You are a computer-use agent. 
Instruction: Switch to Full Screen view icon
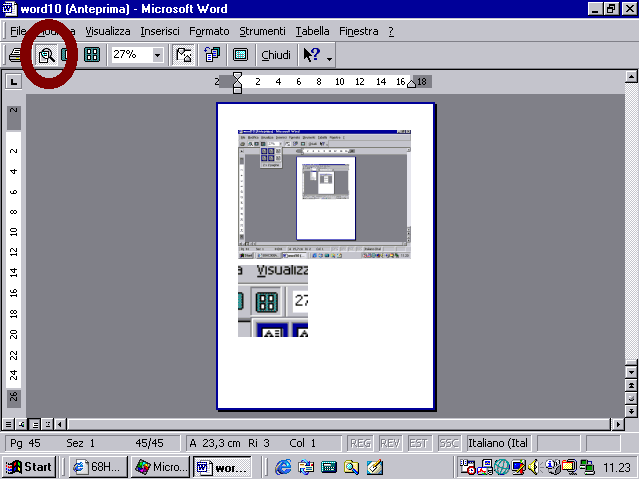click(240, 55)
